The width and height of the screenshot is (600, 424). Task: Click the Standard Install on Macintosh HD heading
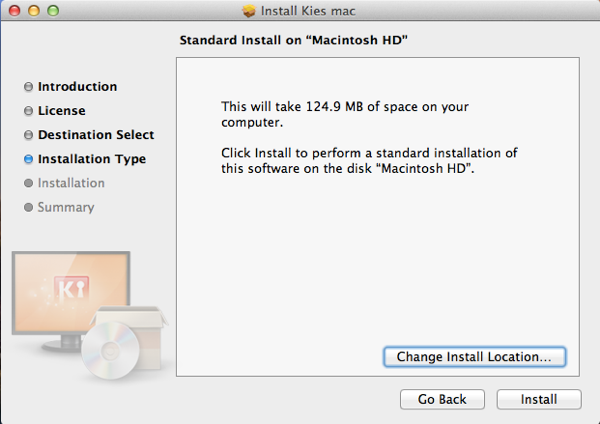click(x=293, y=40)
